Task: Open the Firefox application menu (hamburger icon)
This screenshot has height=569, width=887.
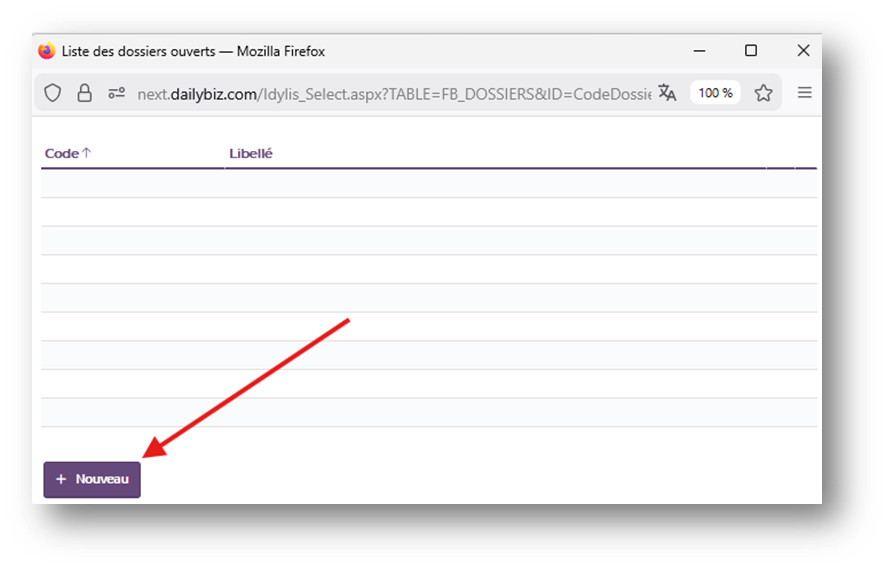Action: (x=804, y=93)
